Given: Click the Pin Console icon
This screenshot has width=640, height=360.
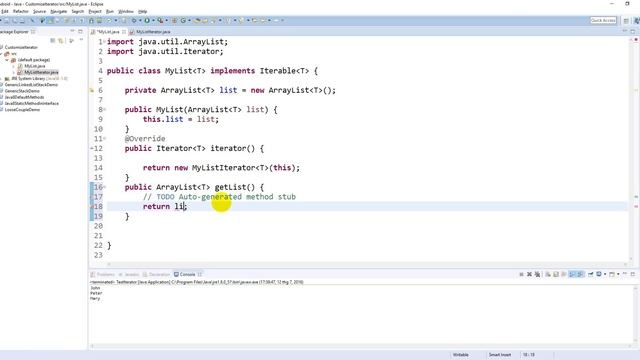Looking at the screenshot, I should tap(591, 274).
